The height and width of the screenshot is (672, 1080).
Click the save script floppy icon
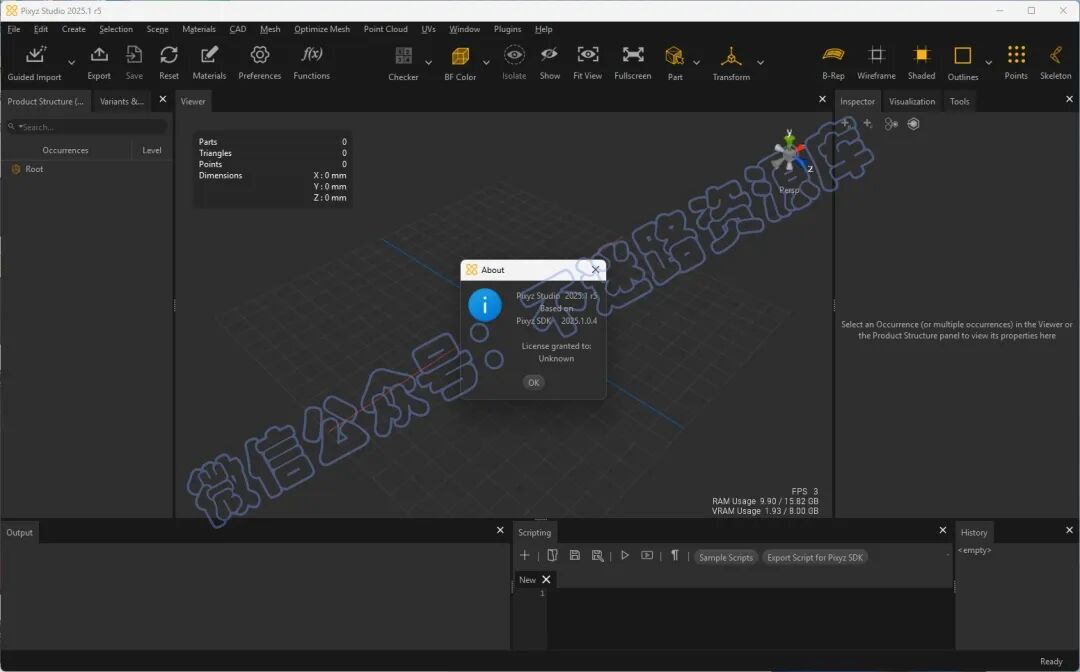pos(574,555)
